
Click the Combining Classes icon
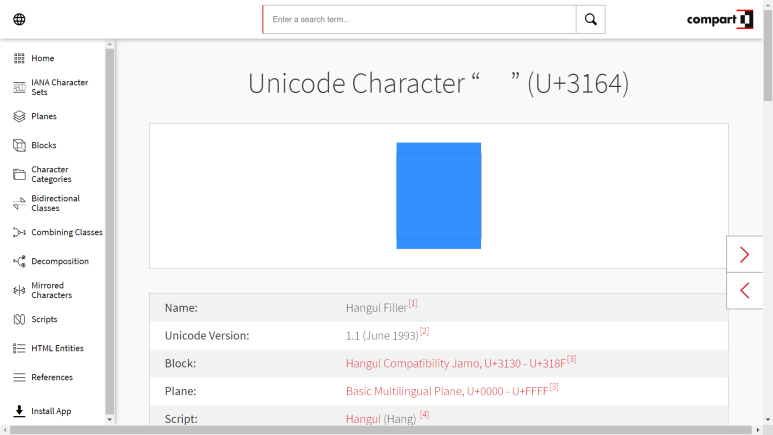click(19, 232)
